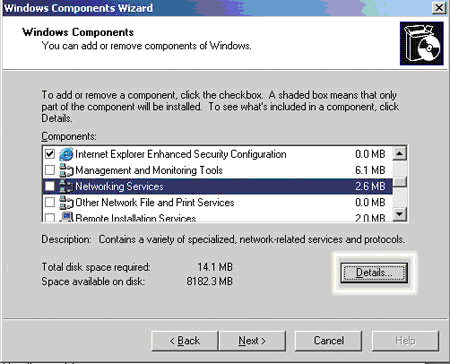Open Details for selected component
450x364 pixels.
click(x=374, y=273)
